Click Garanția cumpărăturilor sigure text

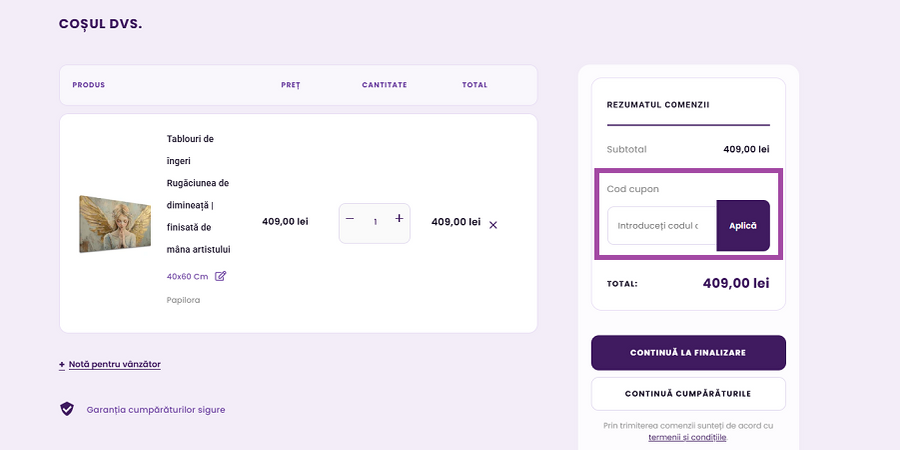pos(156,410)
